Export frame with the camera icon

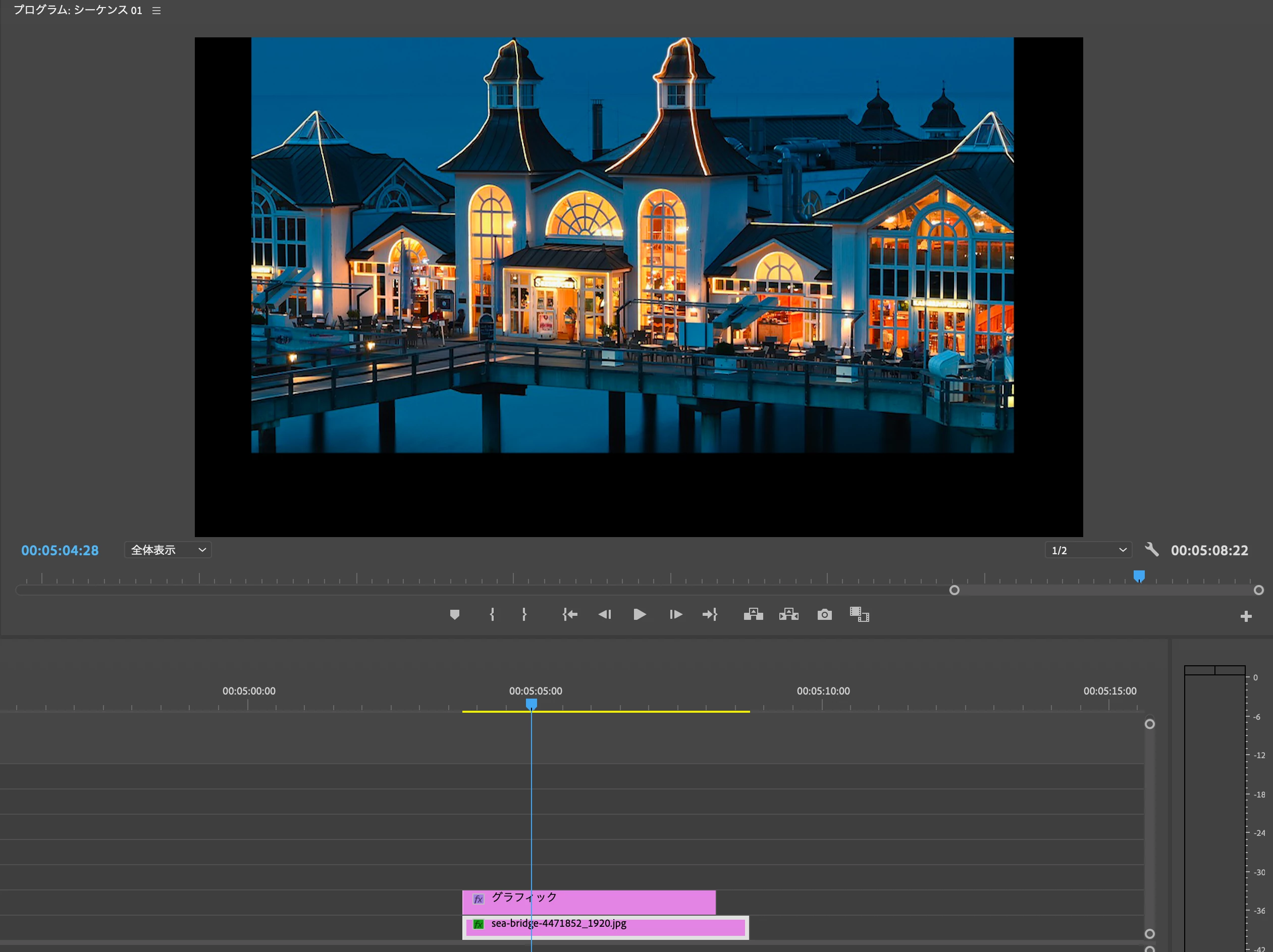click(824, 615)
